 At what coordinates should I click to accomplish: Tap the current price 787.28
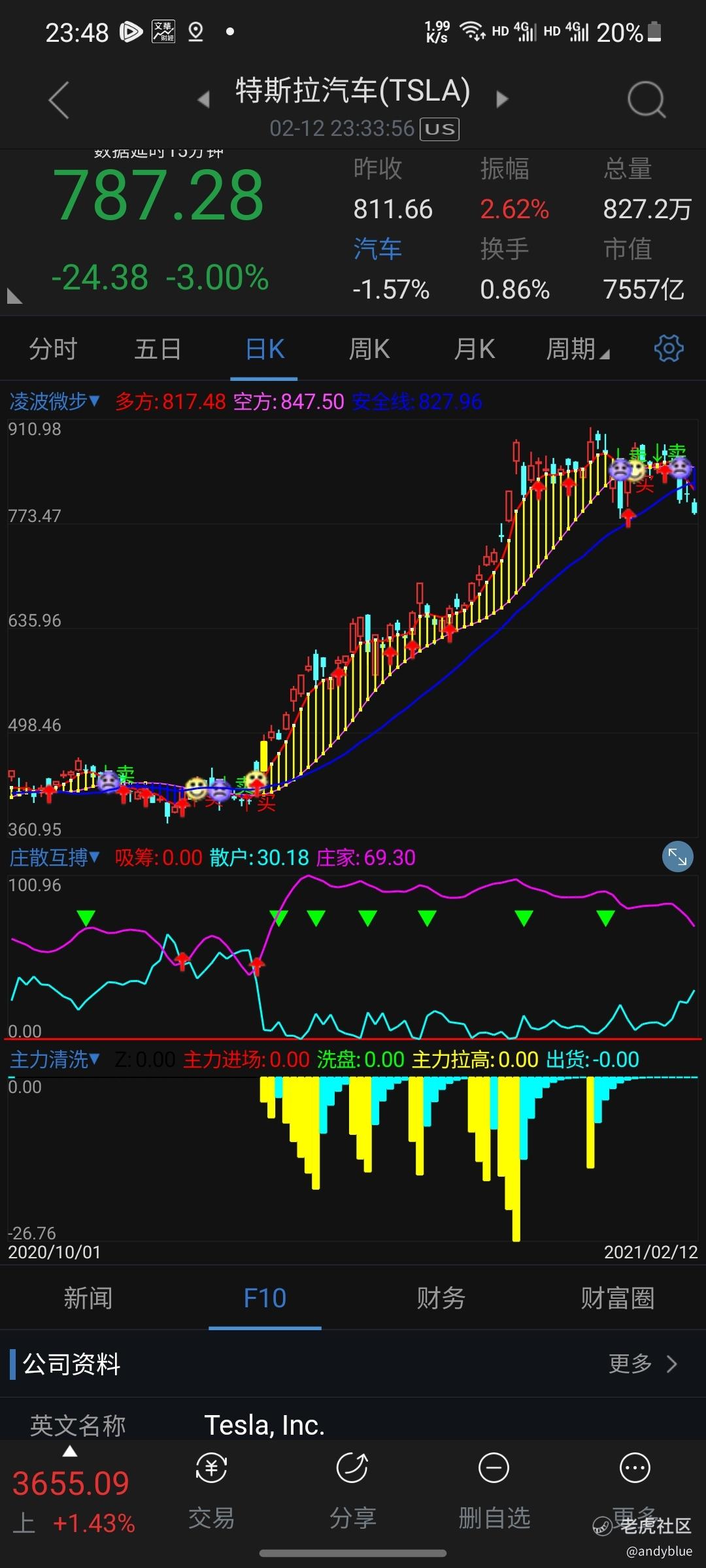pyautogui.click(x=158, y=195)
